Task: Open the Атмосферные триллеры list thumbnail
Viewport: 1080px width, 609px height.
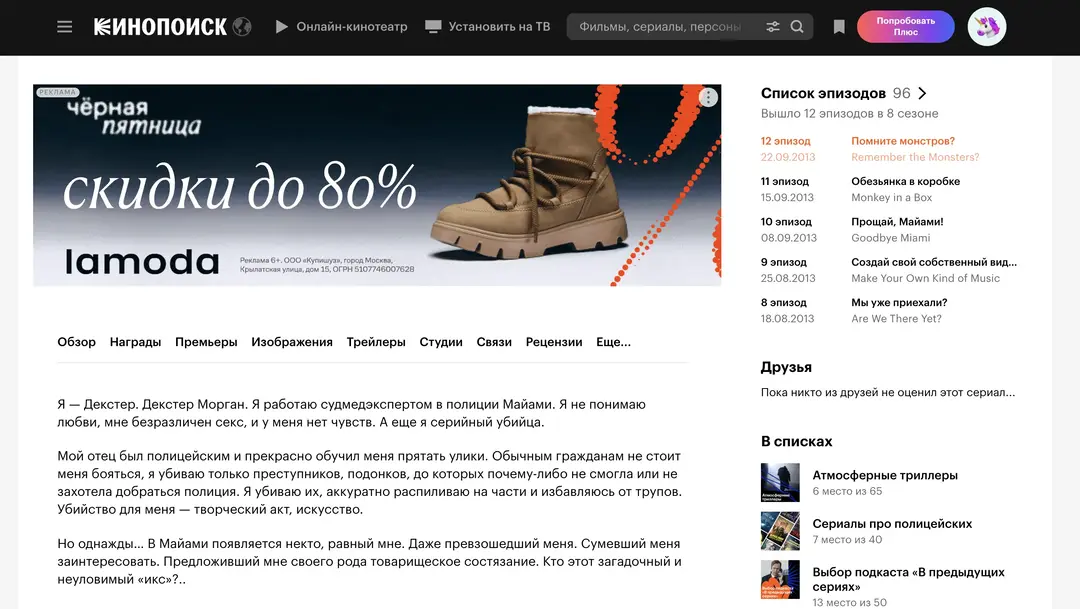Action: coord(780,482)
